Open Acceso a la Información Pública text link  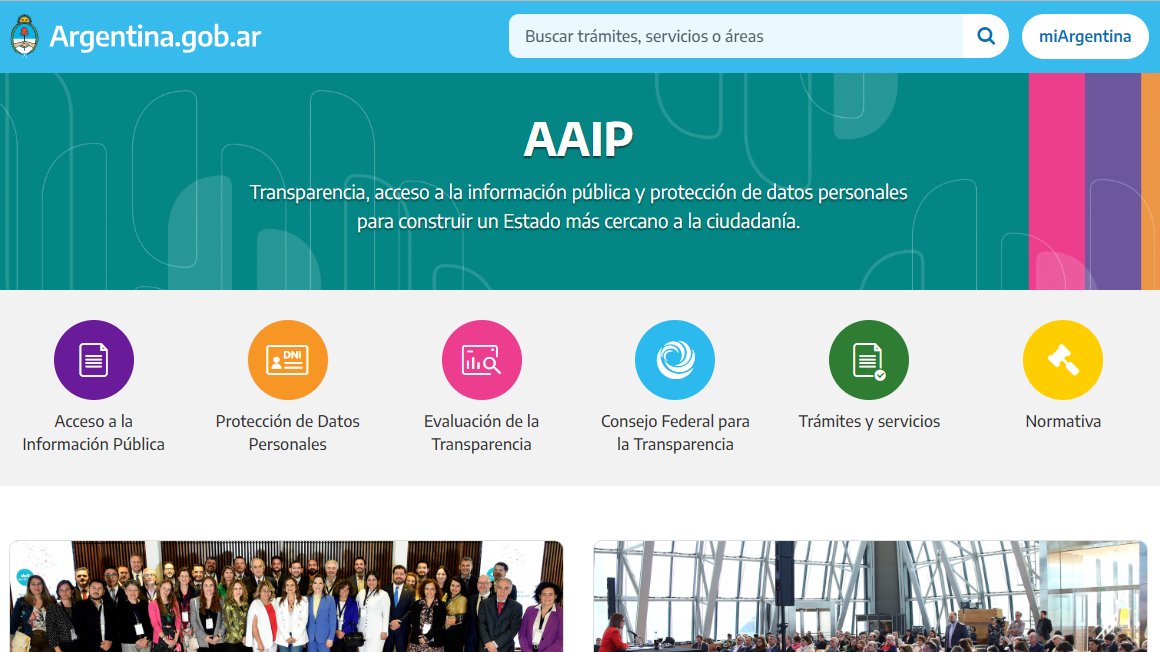(94, 432)
